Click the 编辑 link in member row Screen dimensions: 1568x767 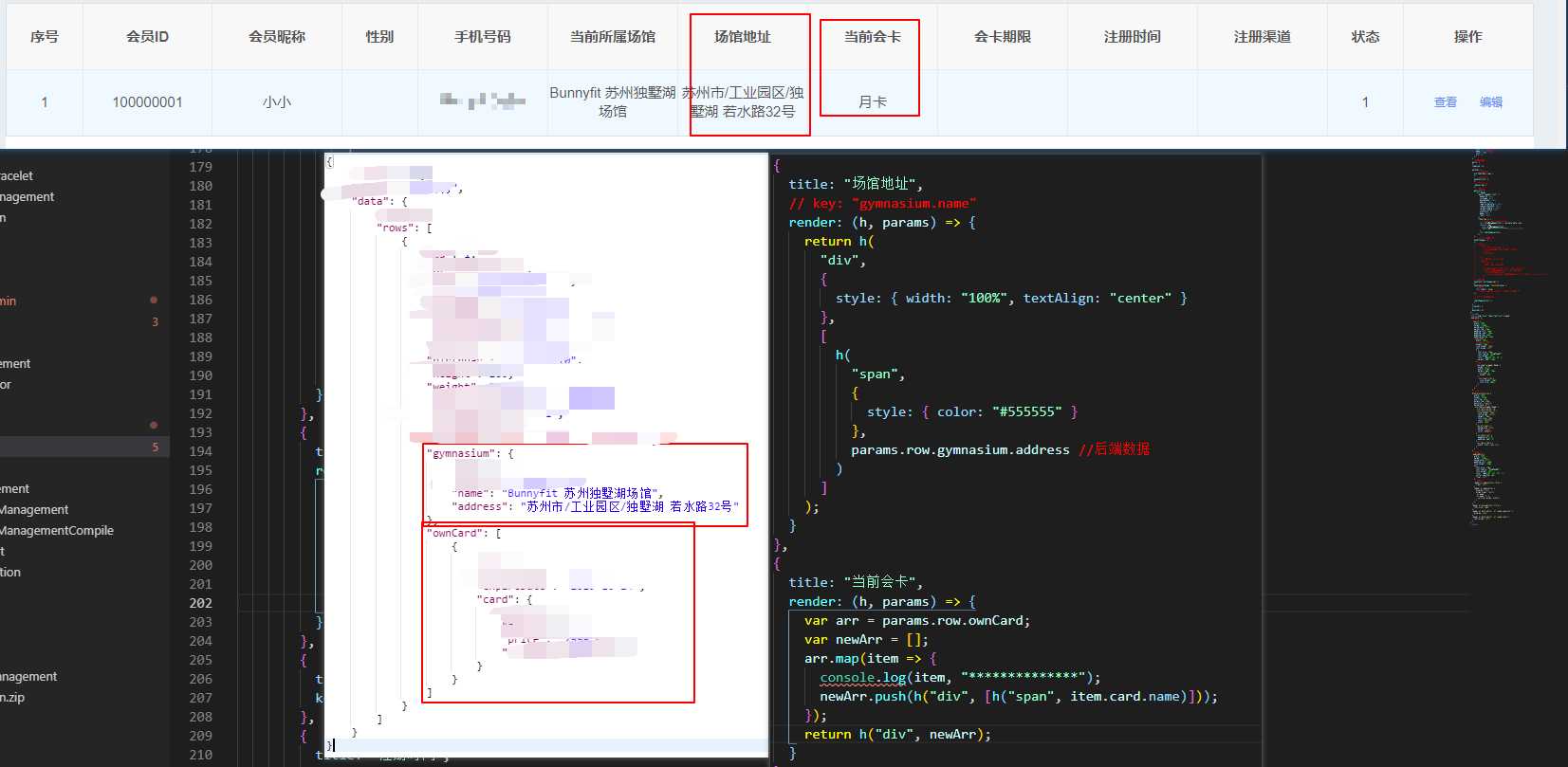point(1490,102)
